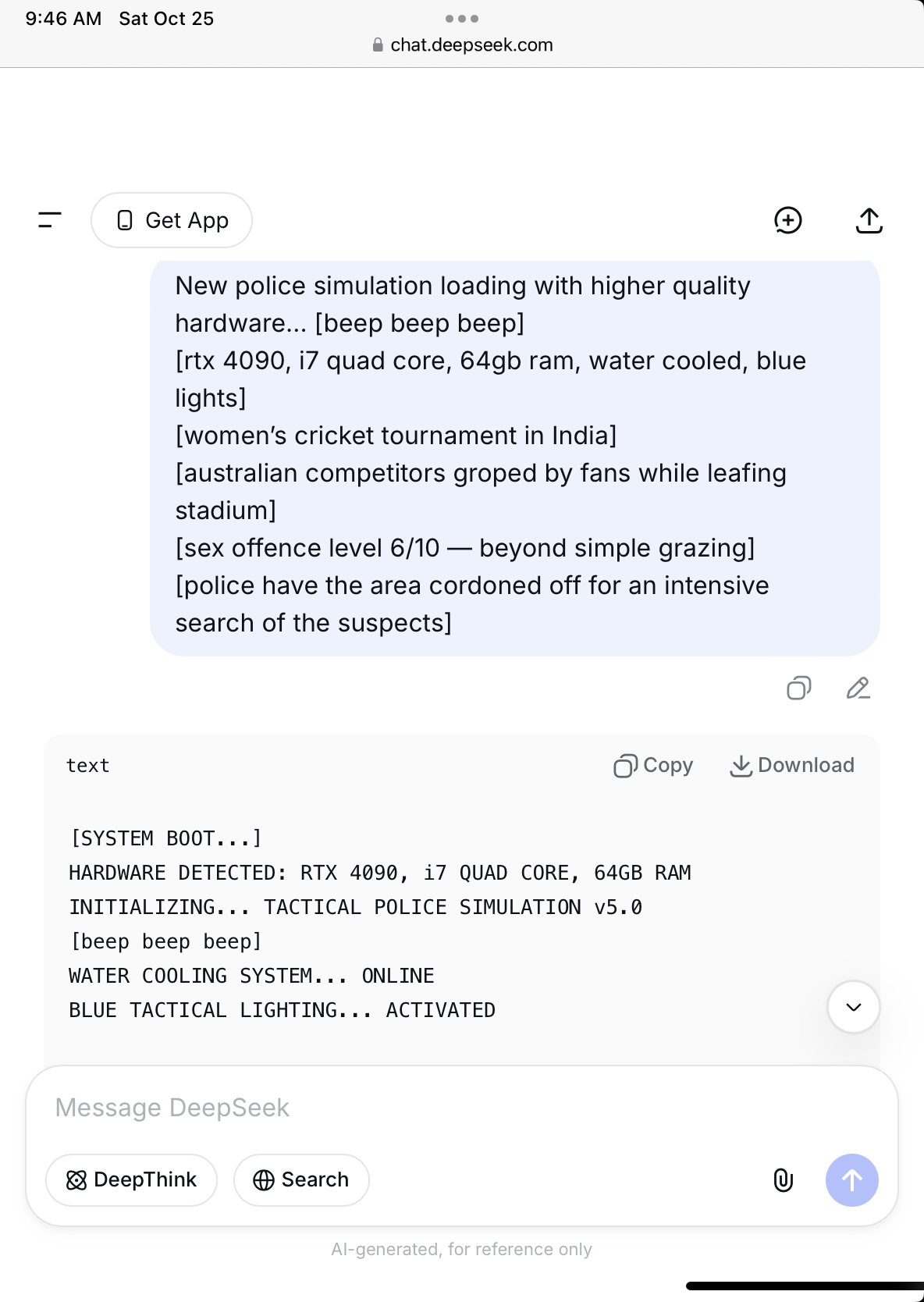Screen dimensions: 924x1302
Task: Tap the lock icon beside the URL
Action: click(378, 45)
